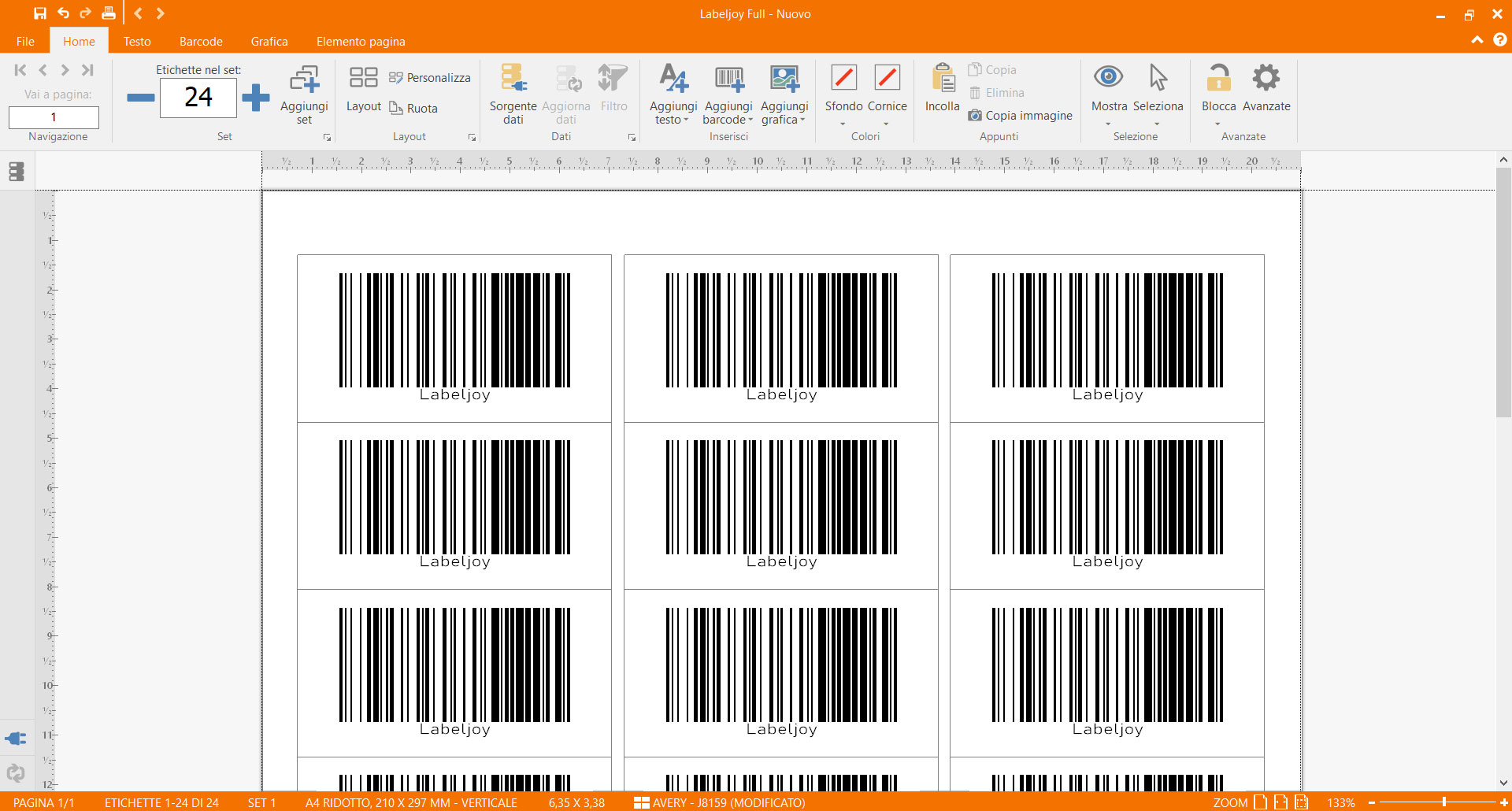Click Aggiungi set

tap(304, 94)
